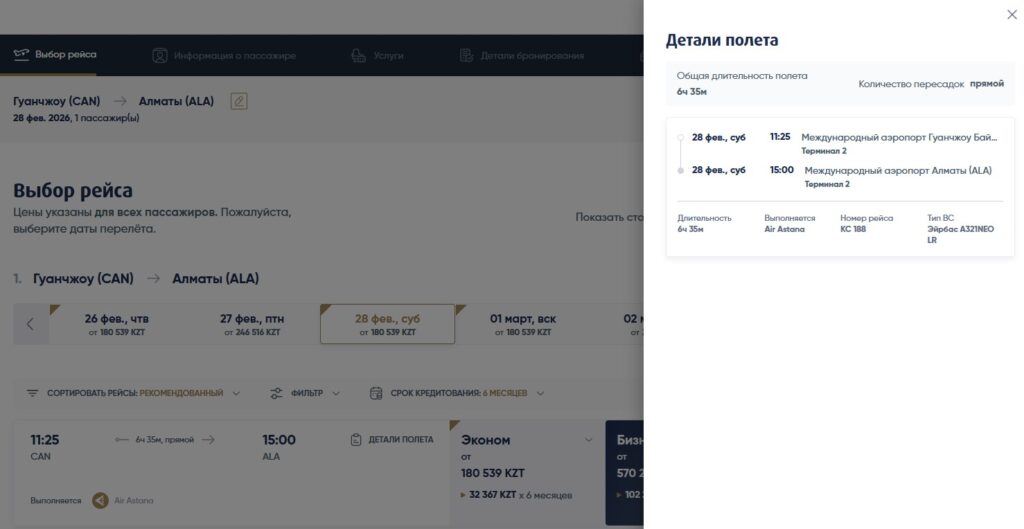Click the services step icon
This screenshot has width=1024, height=529.
pyautogui.click(x=358, y=55)
